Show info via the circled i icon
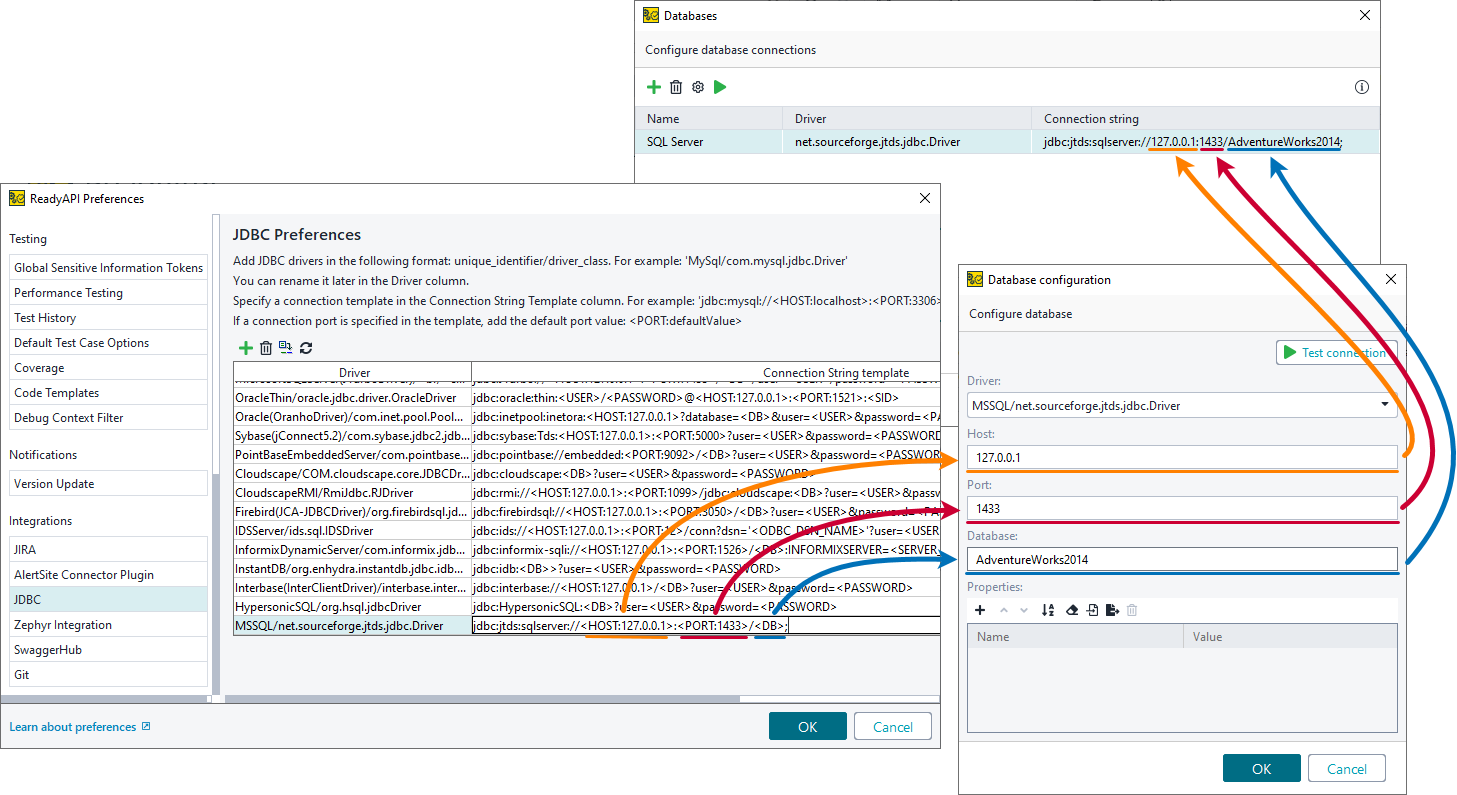1457x795 pixels. coord(1361,87)
